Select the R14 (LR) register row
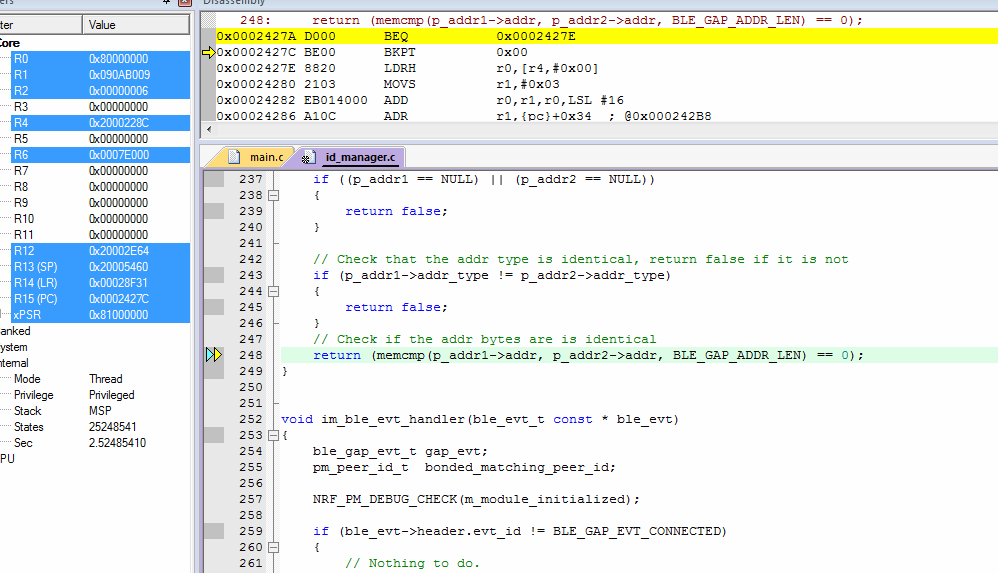This screenshot has height=573, width=998. tap(101, 283)
